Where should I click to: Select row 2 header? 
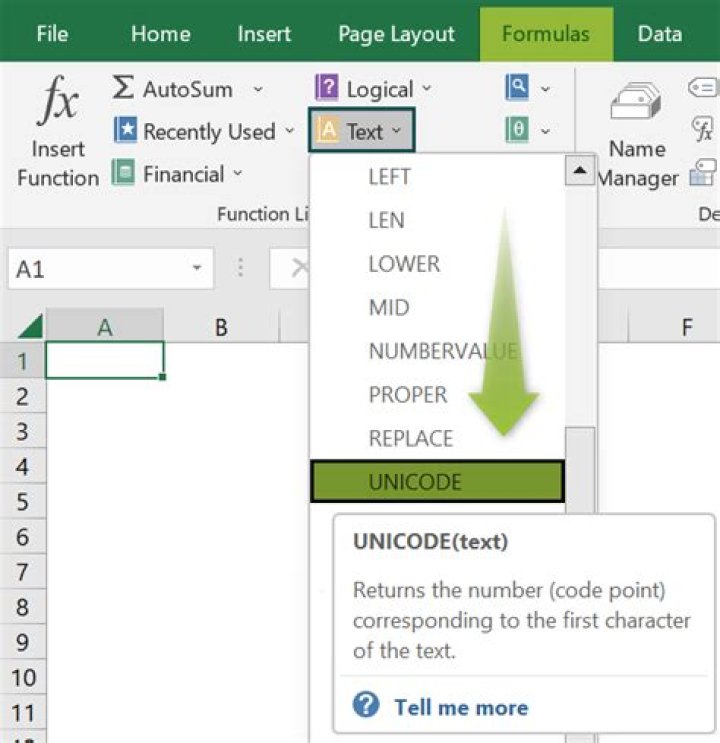click(x=22, y=396)
